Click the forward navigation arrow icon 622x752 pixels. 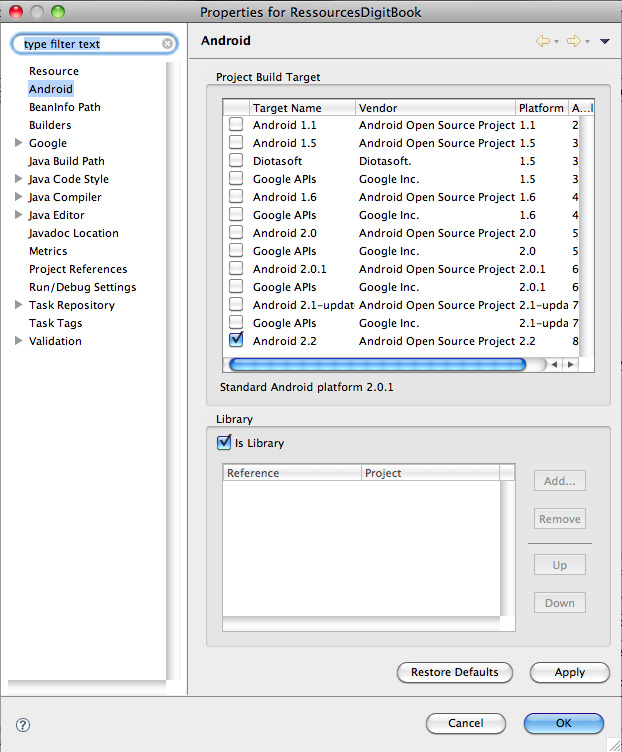click(573, 41)
